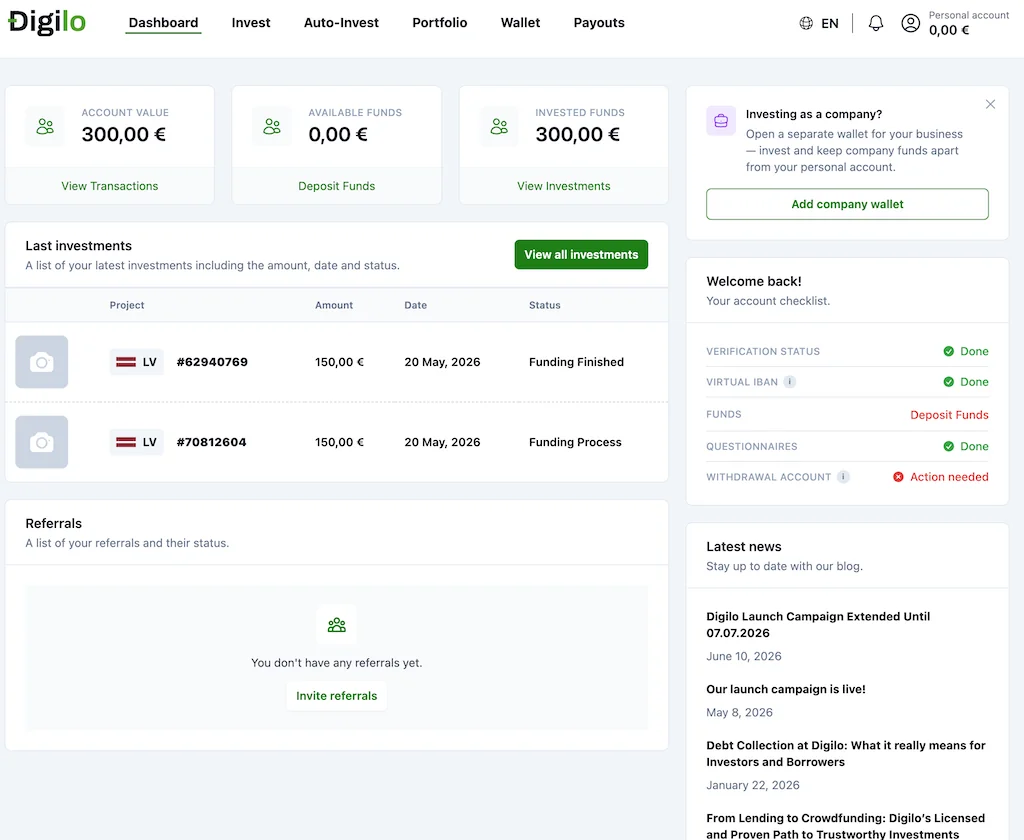Open the user profile avatar icon

pyautogui.click(x=910, y=24)
